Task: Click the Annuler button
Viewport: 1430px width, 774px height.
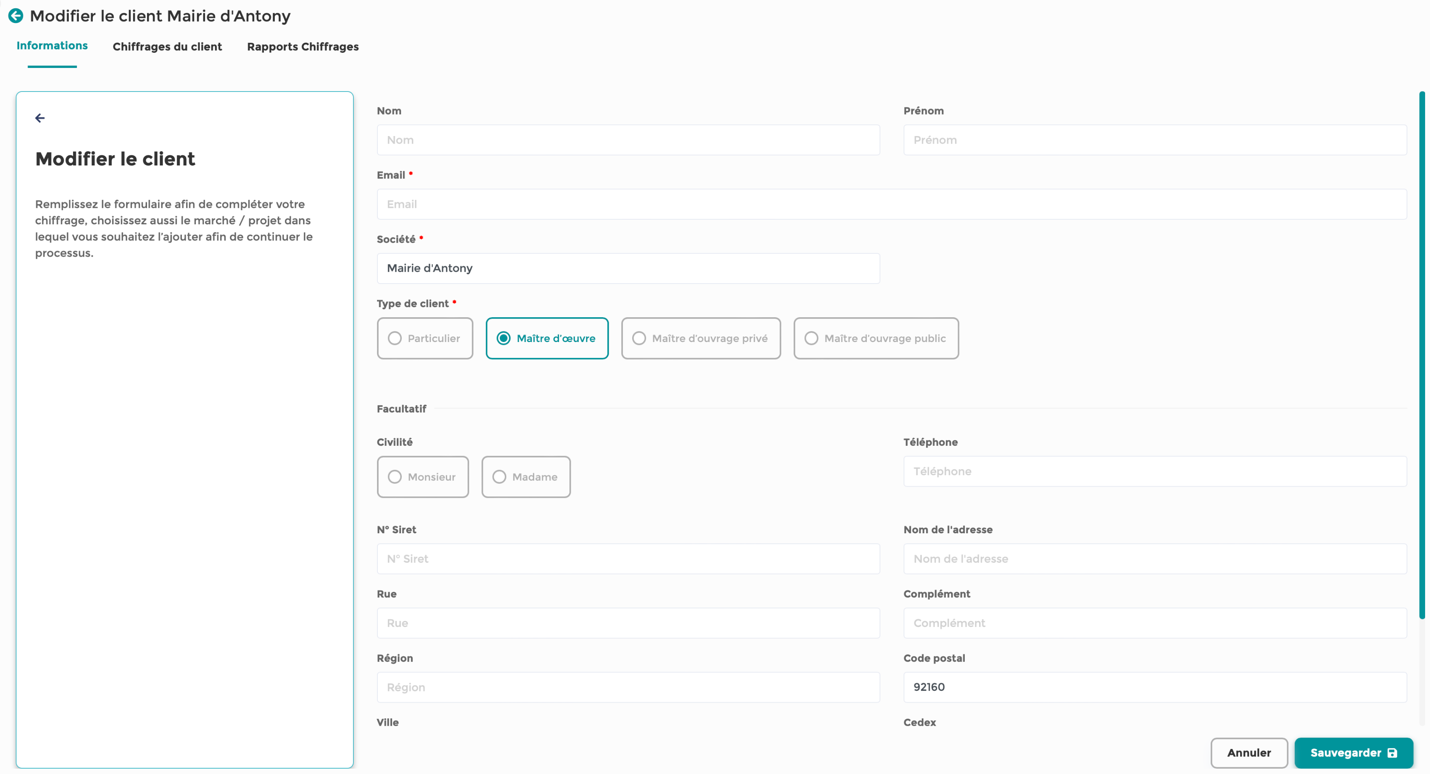Action: 1249,753
